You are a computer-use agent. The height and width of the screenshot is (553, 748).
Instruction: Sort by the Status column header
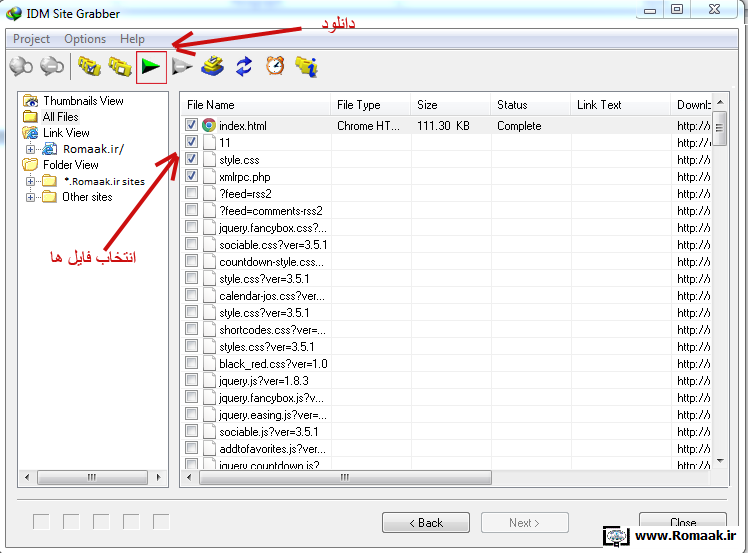click(530, 104)
